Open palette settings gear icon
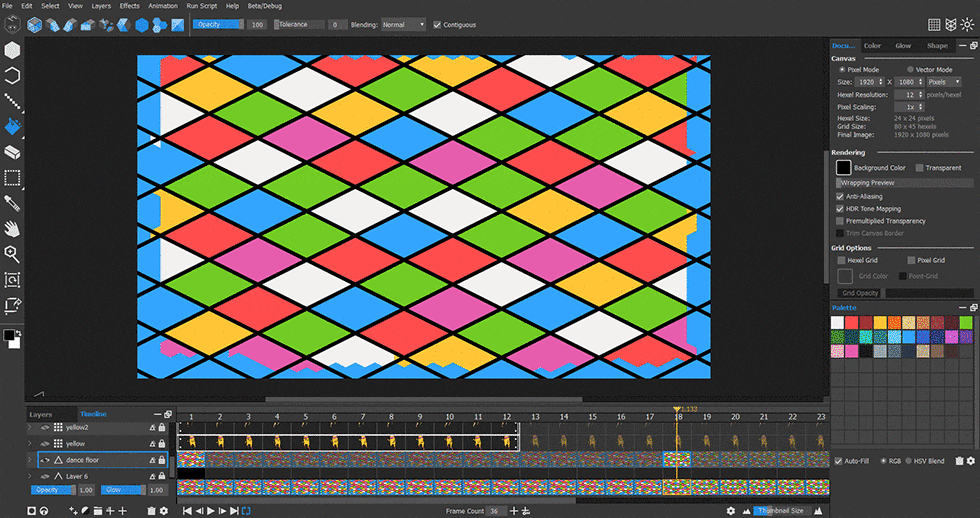 pos(970,461)
